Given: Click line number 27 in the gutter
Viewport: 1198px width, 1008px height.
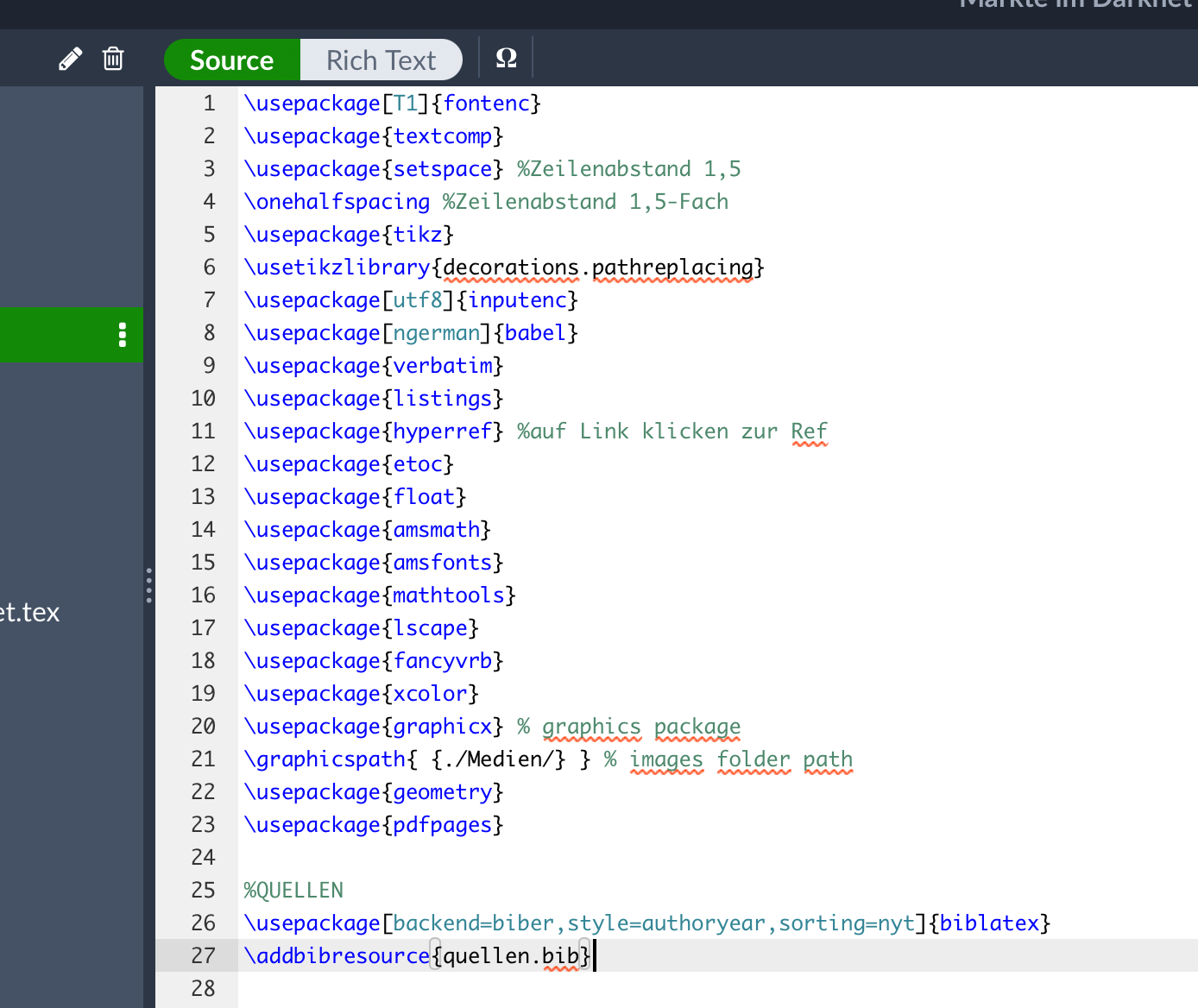Looking at the screenshot, I should 204,955.
